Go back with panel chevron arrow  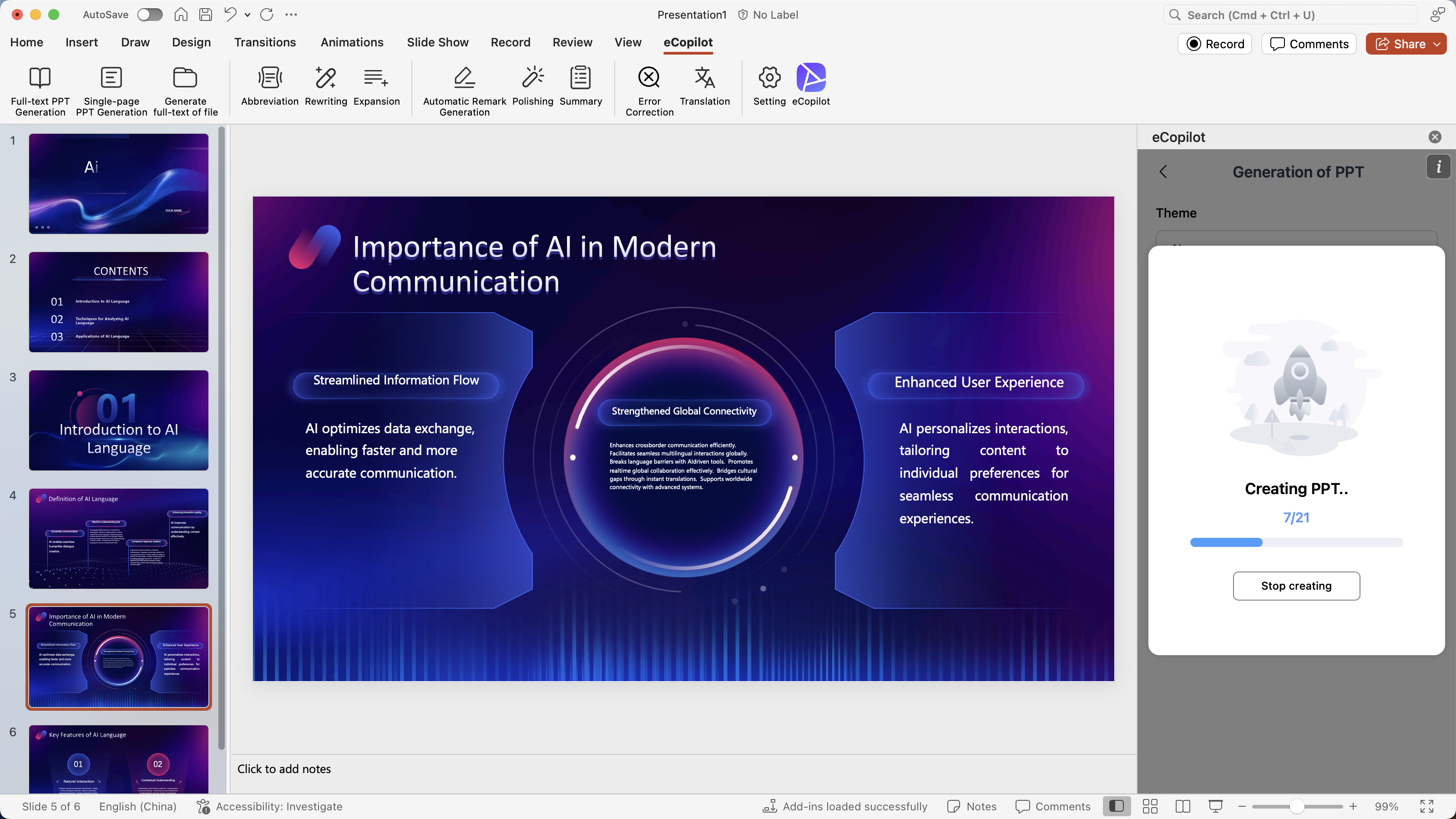1163,172
